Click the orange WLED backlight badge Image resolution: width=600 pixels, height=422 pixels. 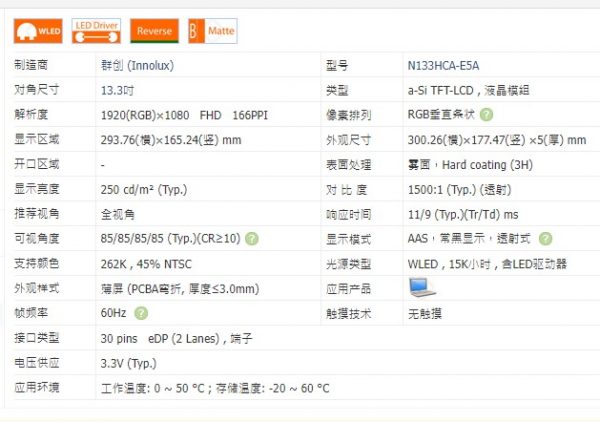point(39,31)
